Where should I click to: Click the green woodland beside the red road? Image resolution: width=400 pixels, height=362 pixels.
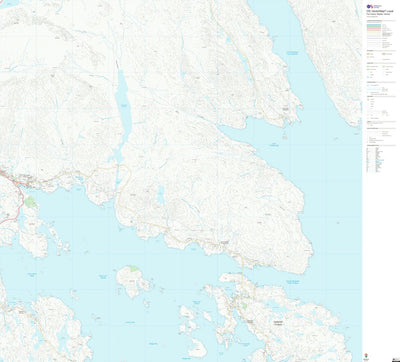(30, 202)
